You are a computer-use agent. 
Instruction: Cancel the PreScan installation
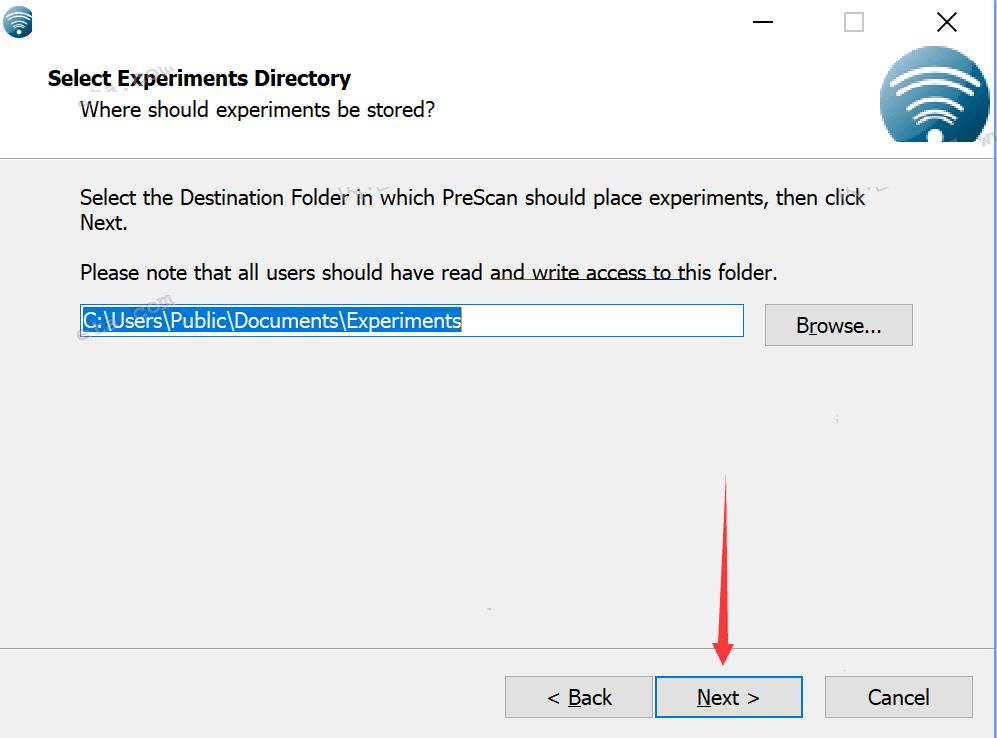(898, 697)
